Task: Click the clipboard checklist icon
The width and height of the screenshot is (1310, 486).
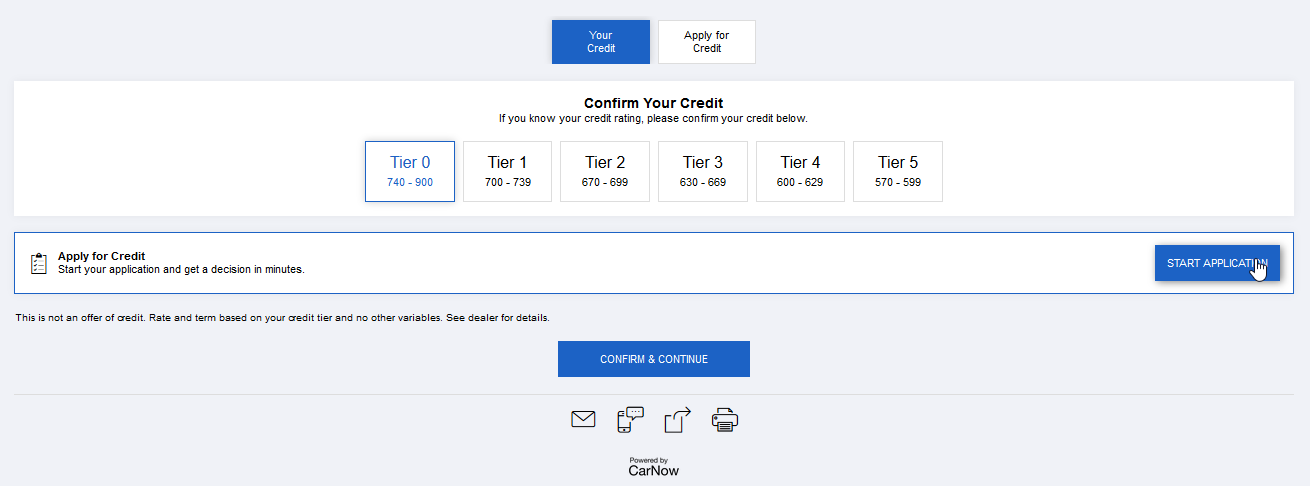Action: tap(39, 263)
